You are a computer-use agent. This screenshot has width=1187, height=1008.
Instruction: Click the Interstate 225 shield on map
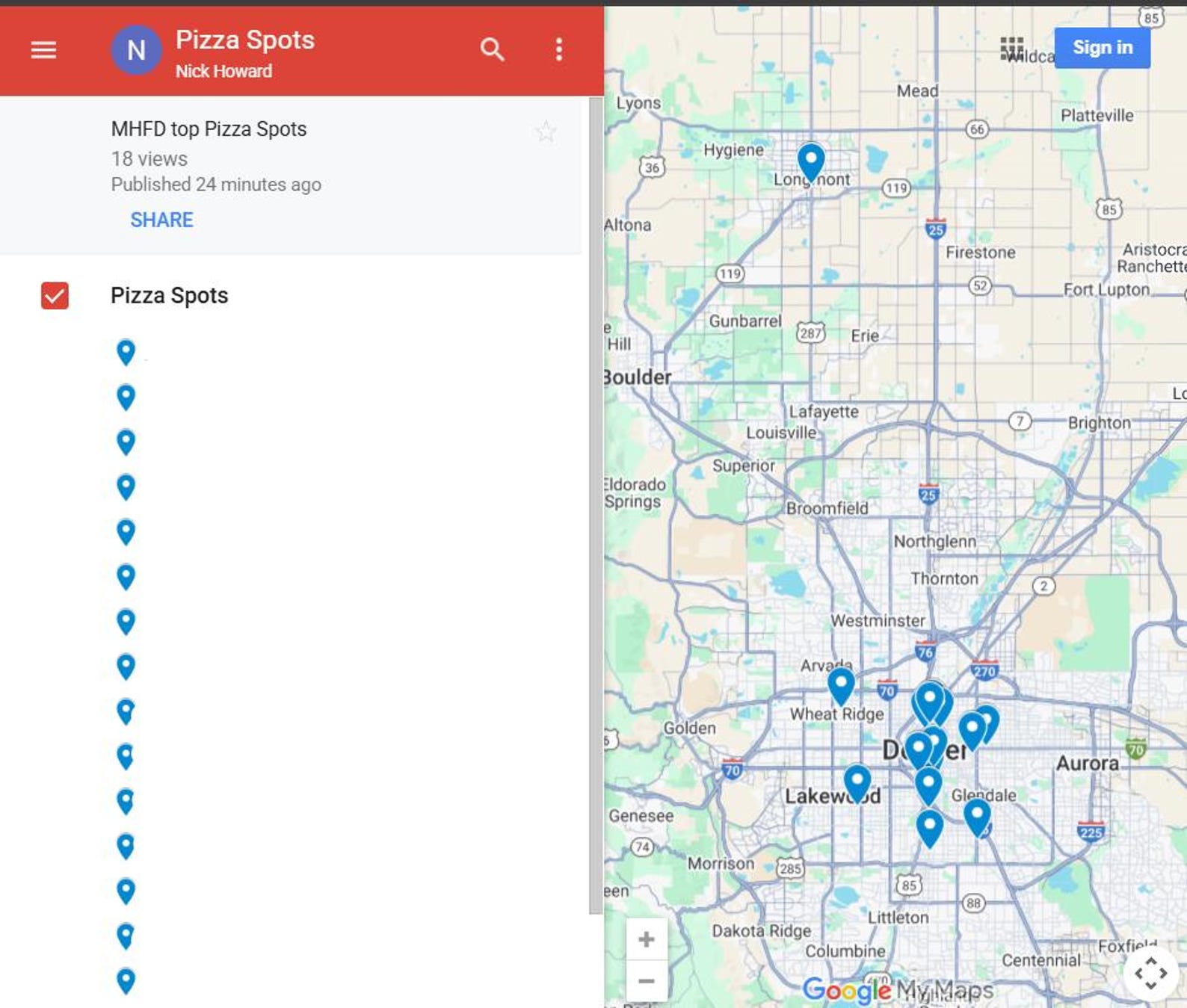pos(1091,831)
